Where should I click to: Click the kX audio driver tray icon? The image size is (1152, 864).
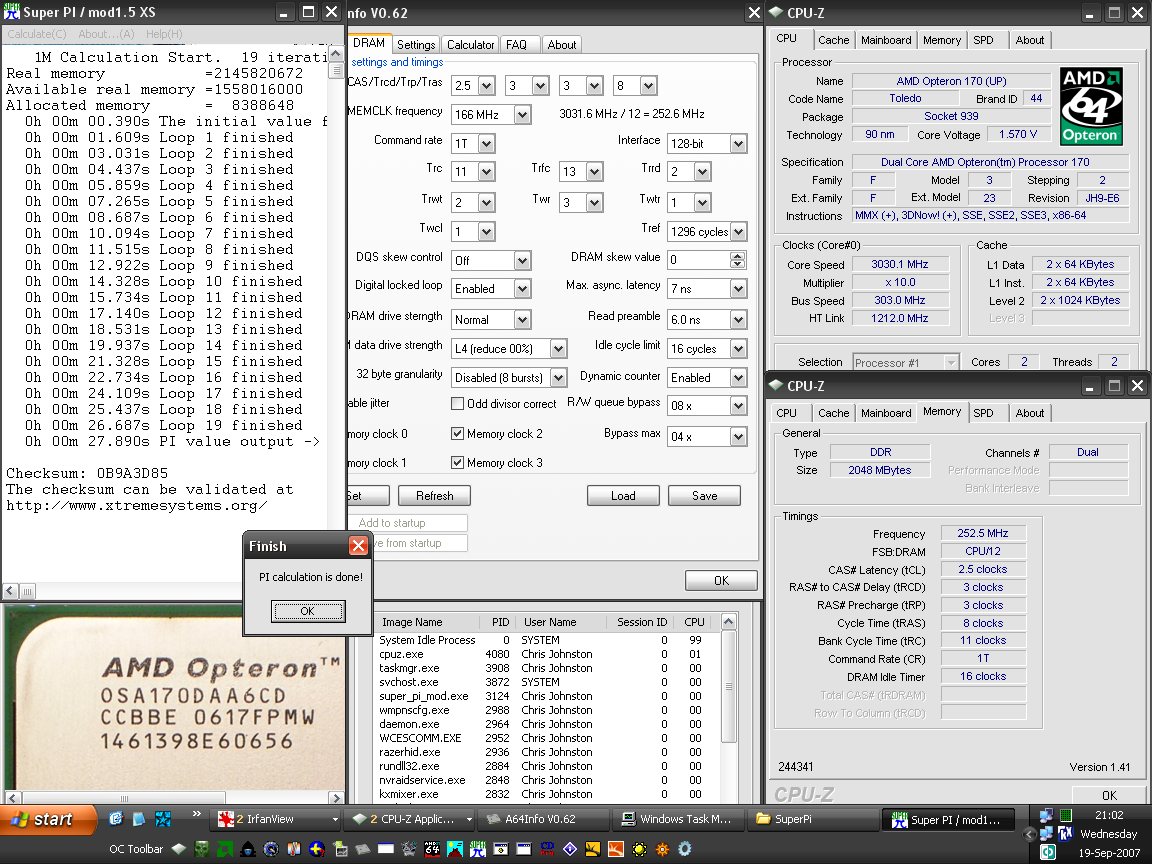click(x=1065, y=833)
